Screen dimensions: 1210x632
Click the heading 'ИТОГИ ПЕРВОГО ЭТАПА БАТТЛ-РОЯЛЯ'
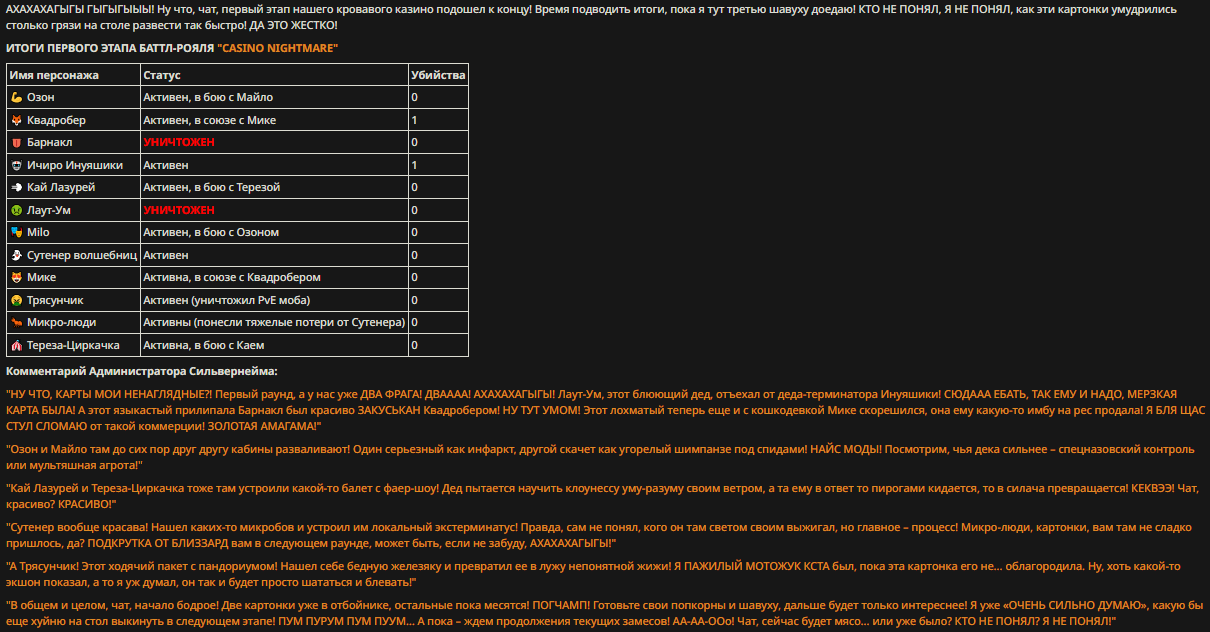109,48
